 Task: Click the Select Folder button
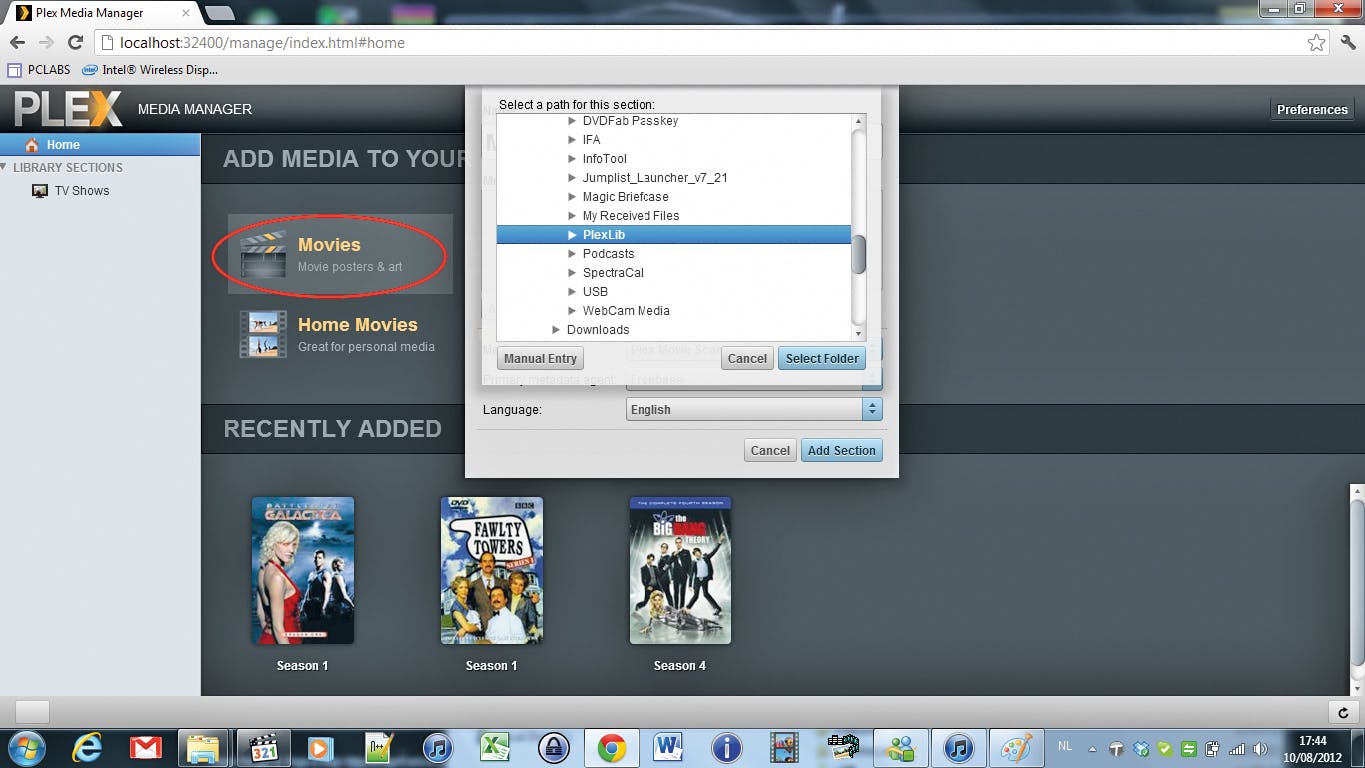(822, 358)
